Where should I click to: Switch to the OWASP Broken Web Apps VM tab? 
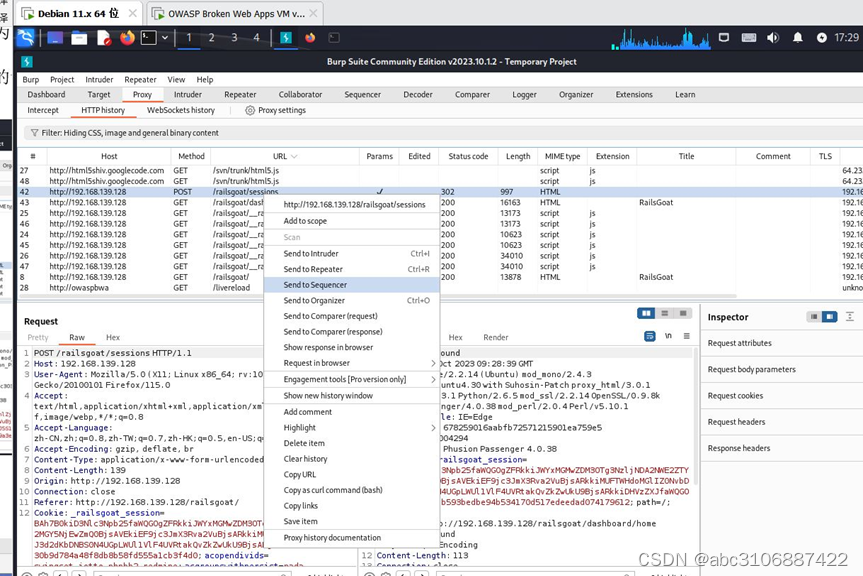tap(236, 13)
